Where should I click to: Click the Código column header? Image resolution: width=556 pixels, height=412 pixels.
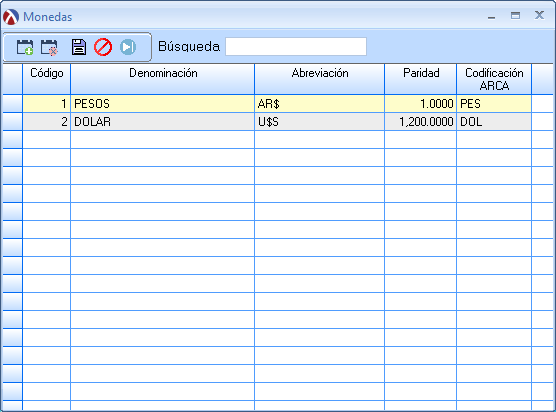coord(46,79)
